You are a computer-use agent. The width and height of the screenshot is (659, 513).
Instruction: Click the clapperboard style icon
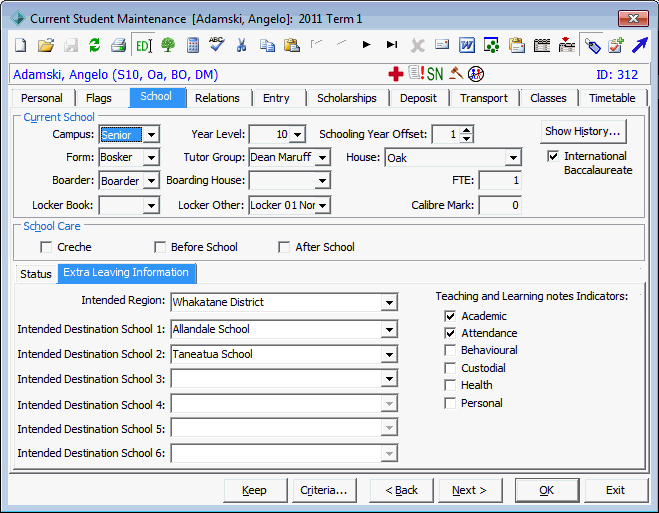[x=542, y=45]
